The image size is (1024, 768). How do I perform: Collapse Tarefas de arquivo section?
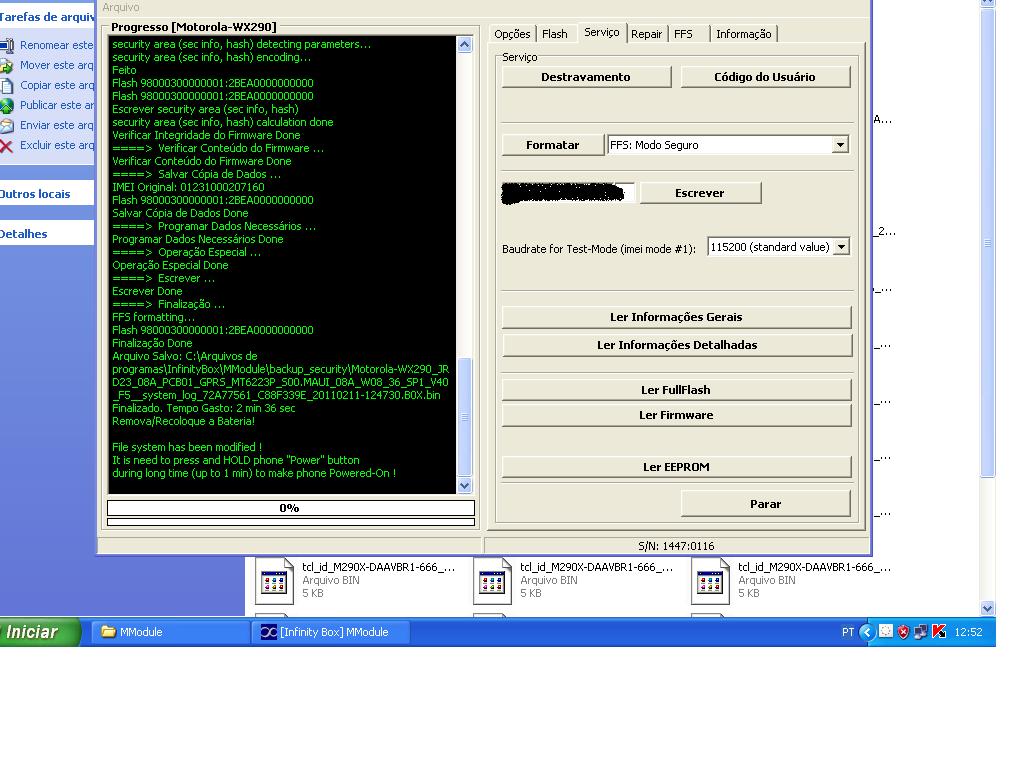point(47,17)
